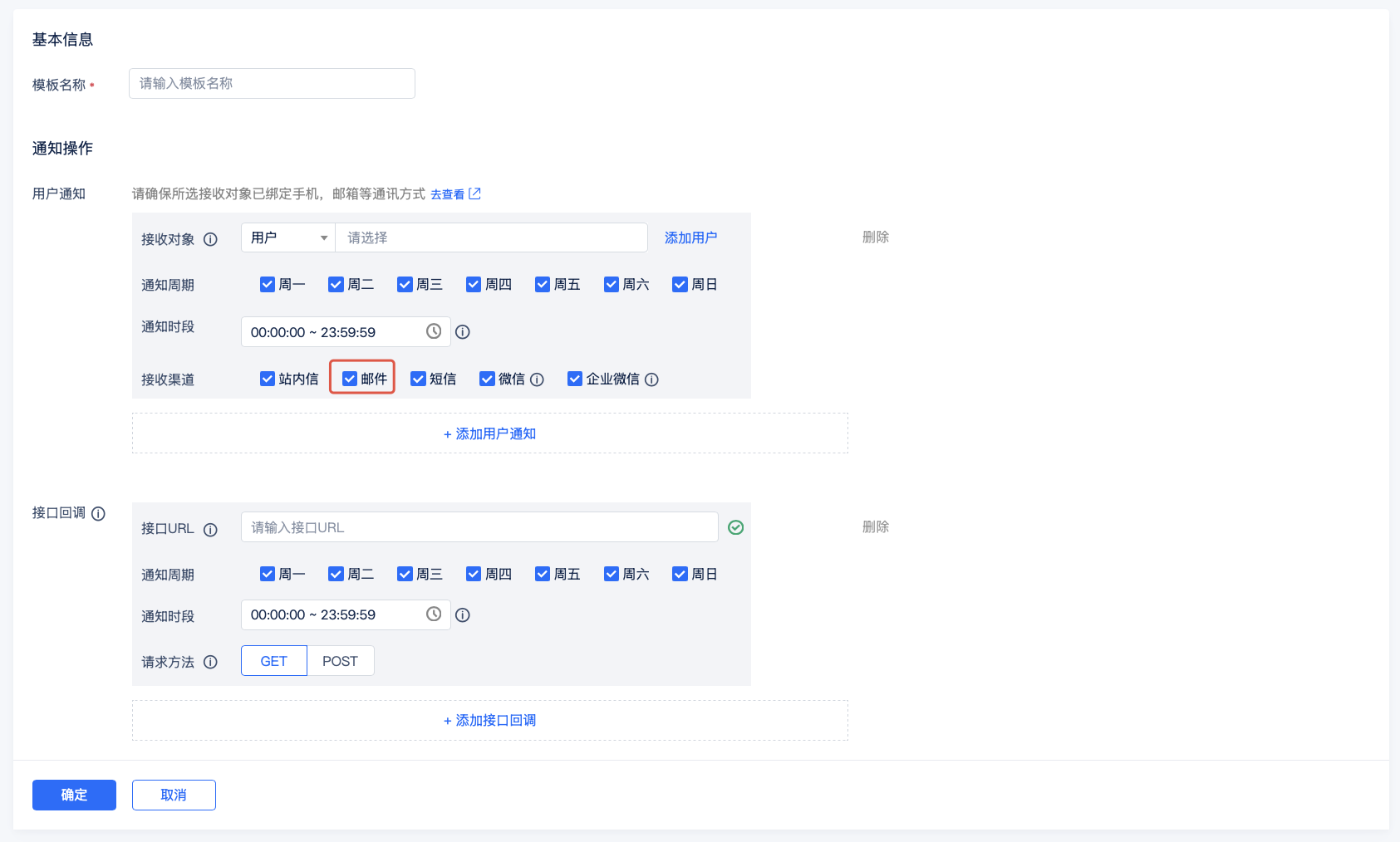The width and height of the screenshot is (1400, 842).
Task: Click info icon beside user 通知时段 field
Action: click(x=463, y=332)
